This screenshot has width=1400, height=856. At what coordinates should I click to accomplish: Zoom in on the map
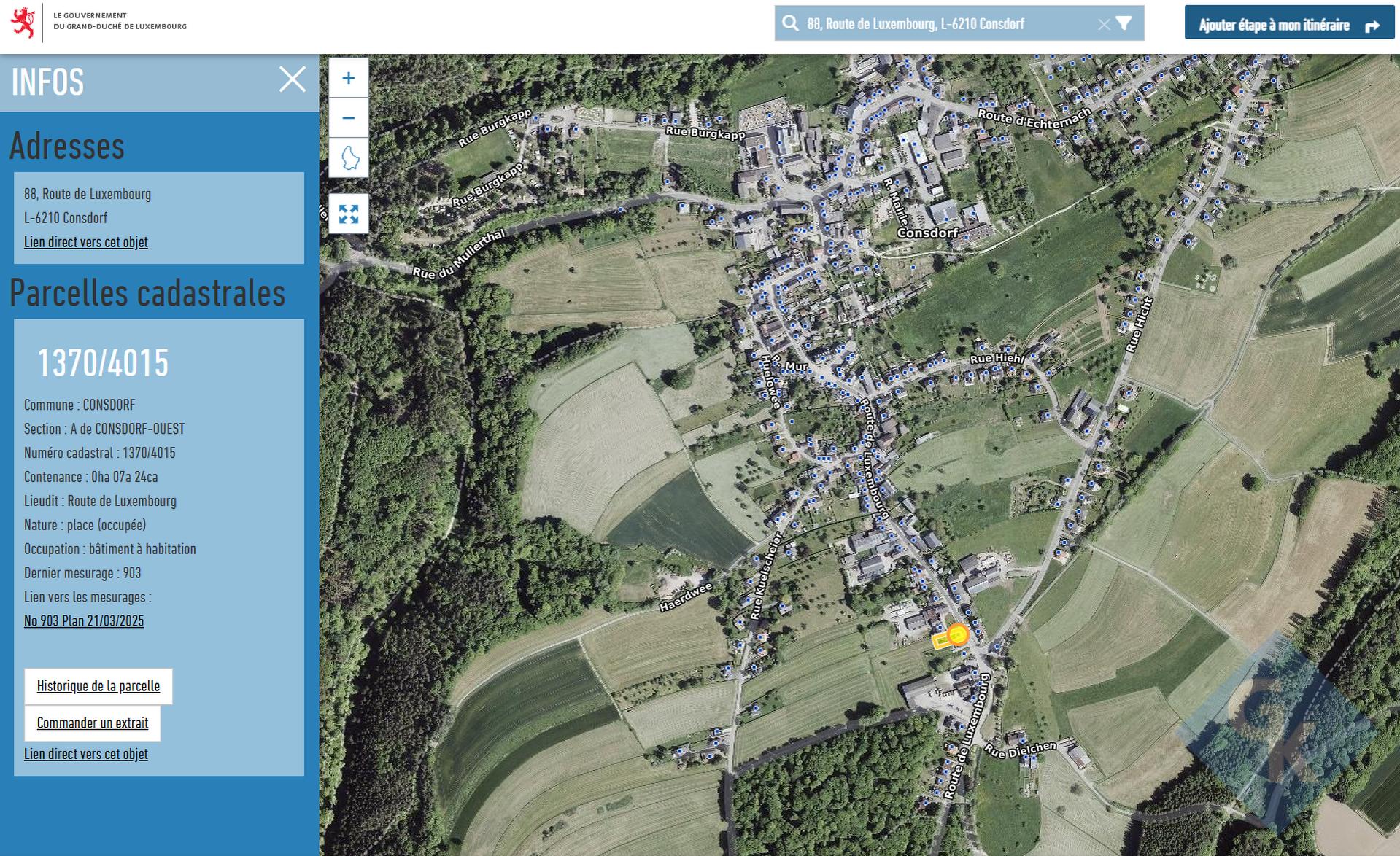(349, 78)
